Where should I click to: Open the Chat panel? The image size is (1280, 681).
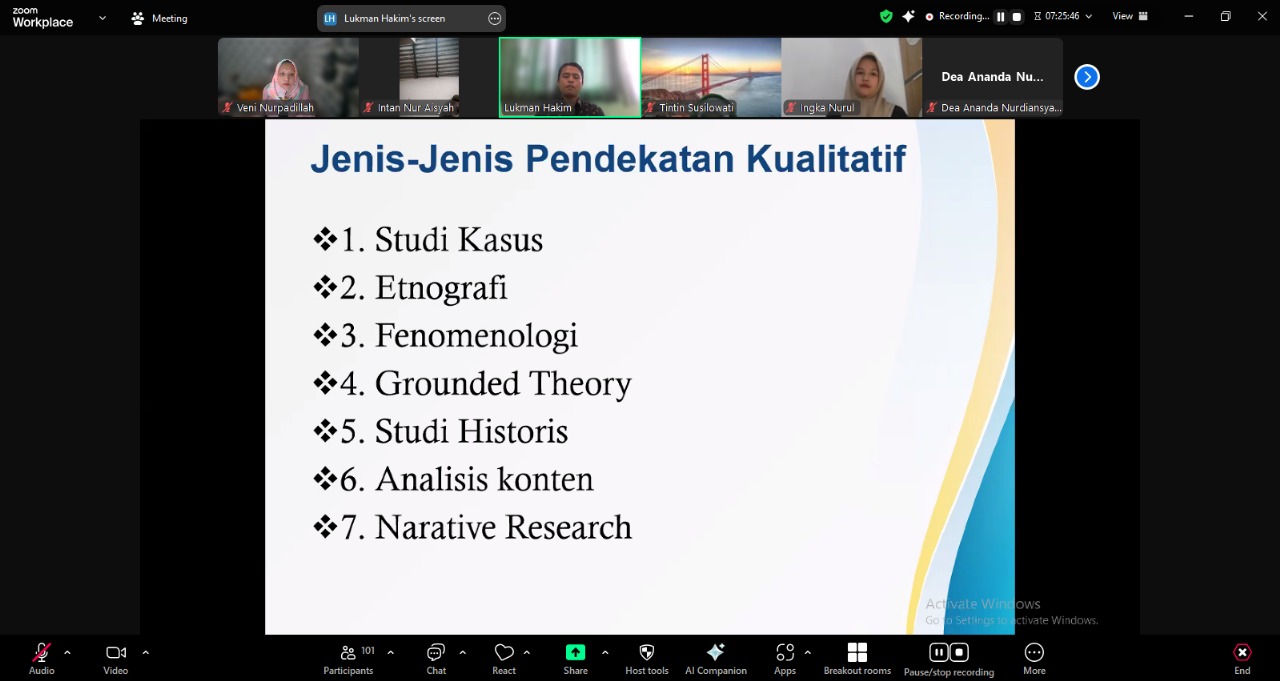pos(436,658)
